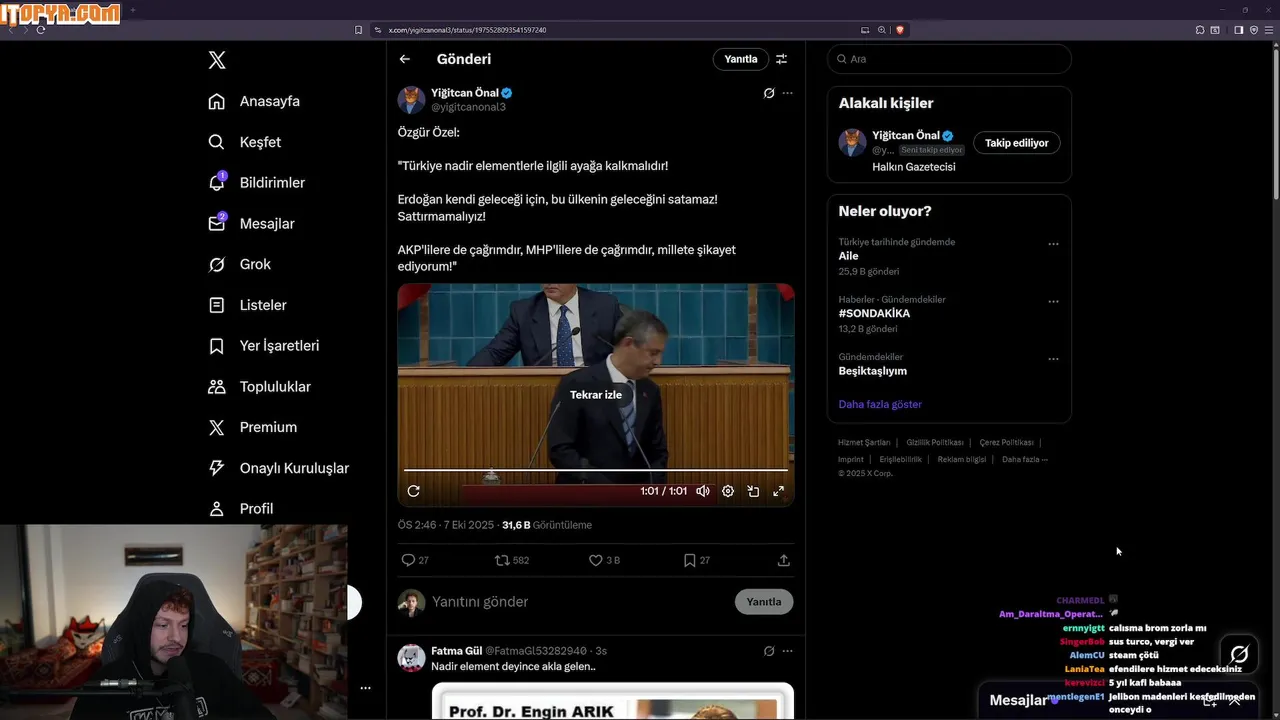The height and width of the screenshot is (720, 1280).
Task: Open video settings gear
Action: pyautogui.click(x=728, y=491)
